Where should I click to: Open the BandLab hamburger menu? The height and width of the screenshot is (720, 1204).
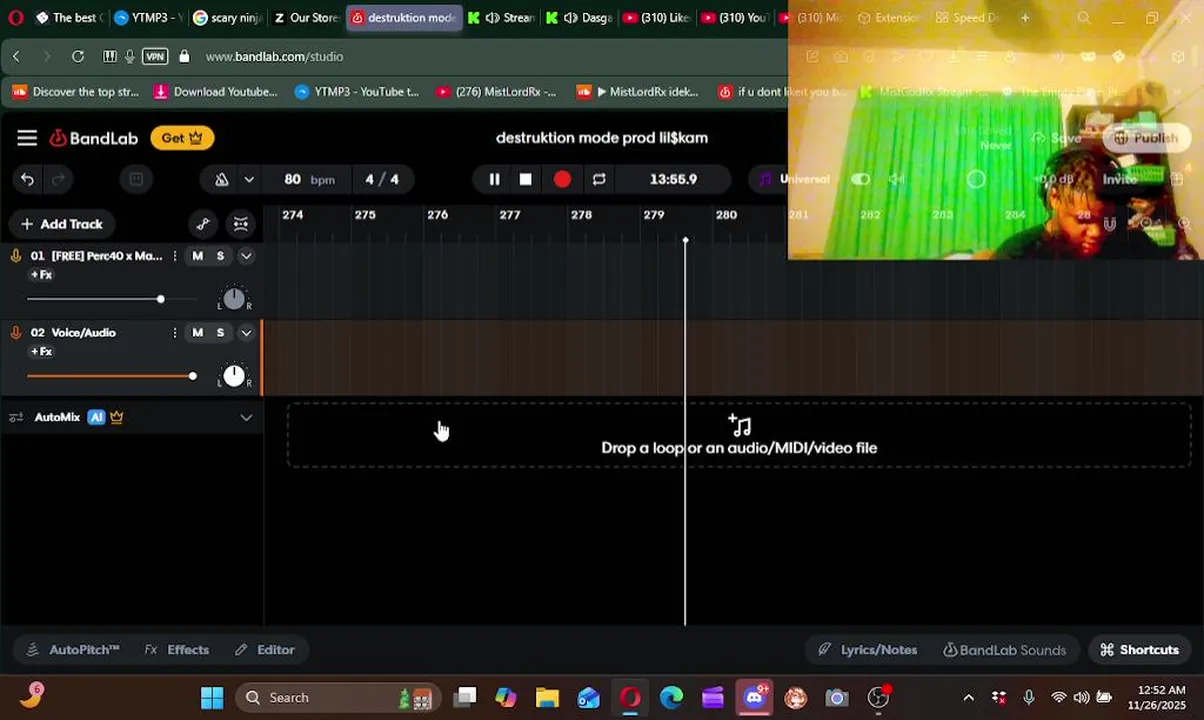pyautogui.click(x=27, y=138)
